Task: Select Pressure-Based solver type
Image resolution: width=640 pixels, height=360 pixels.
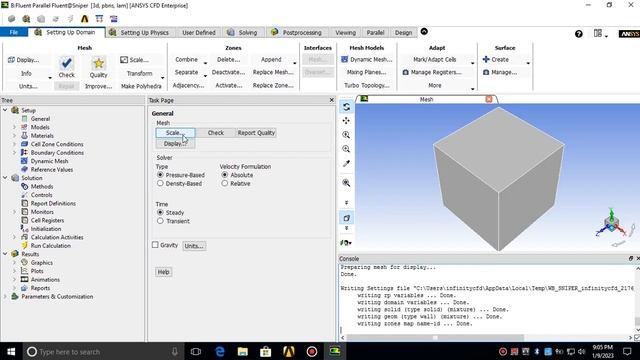Action: click(x=160, y=175)
